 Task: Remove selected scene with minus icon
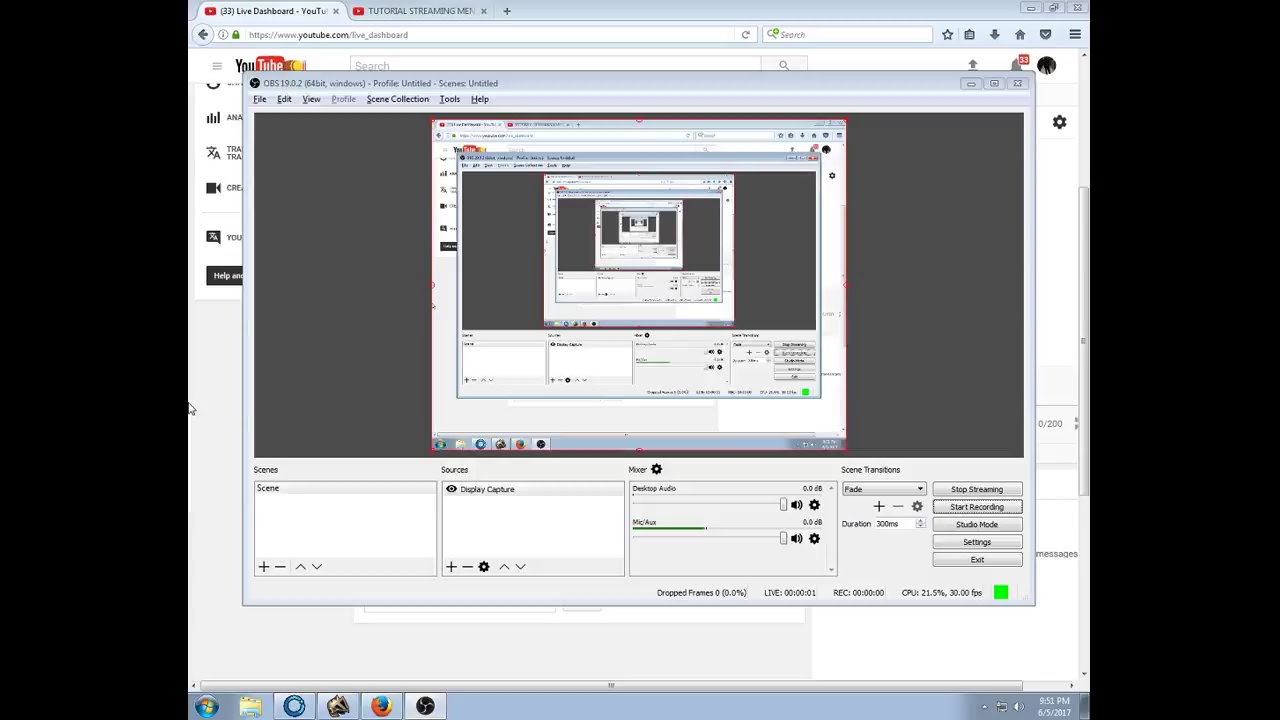click(280, 567)
